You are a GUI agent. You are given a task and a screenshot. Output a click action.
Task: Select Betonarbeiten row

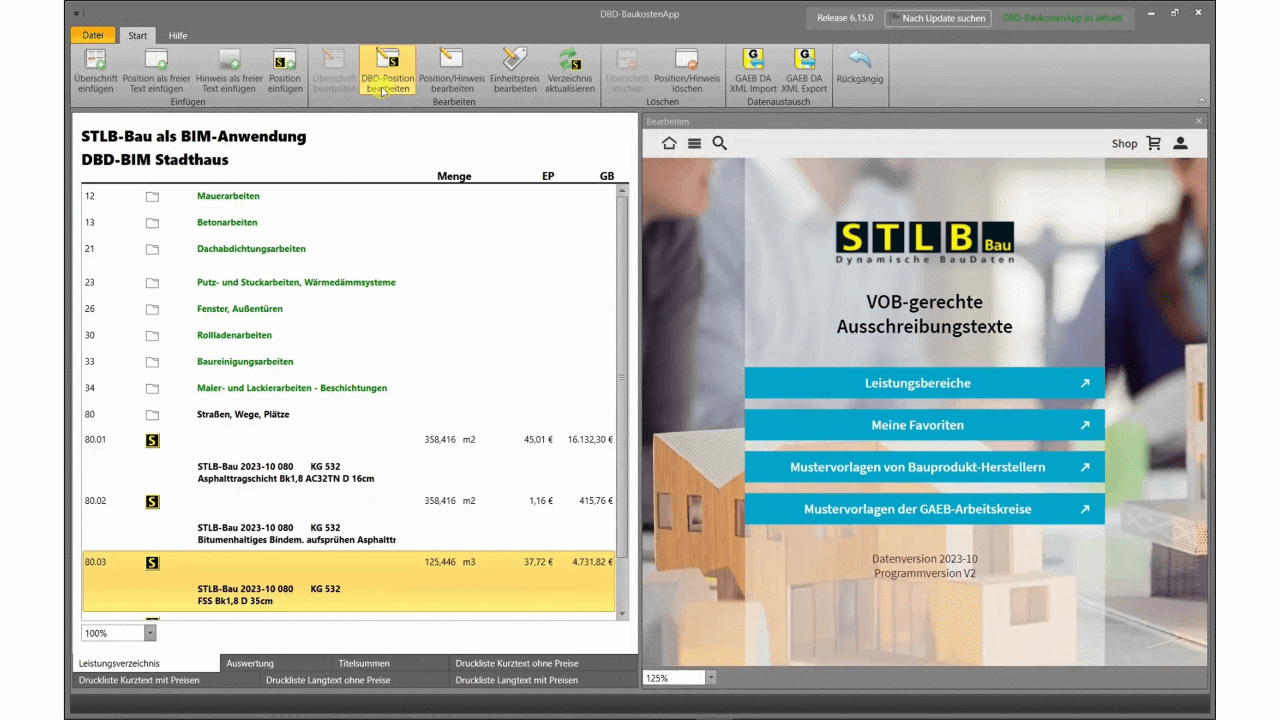pyautogui.click(x=349, y=222)
